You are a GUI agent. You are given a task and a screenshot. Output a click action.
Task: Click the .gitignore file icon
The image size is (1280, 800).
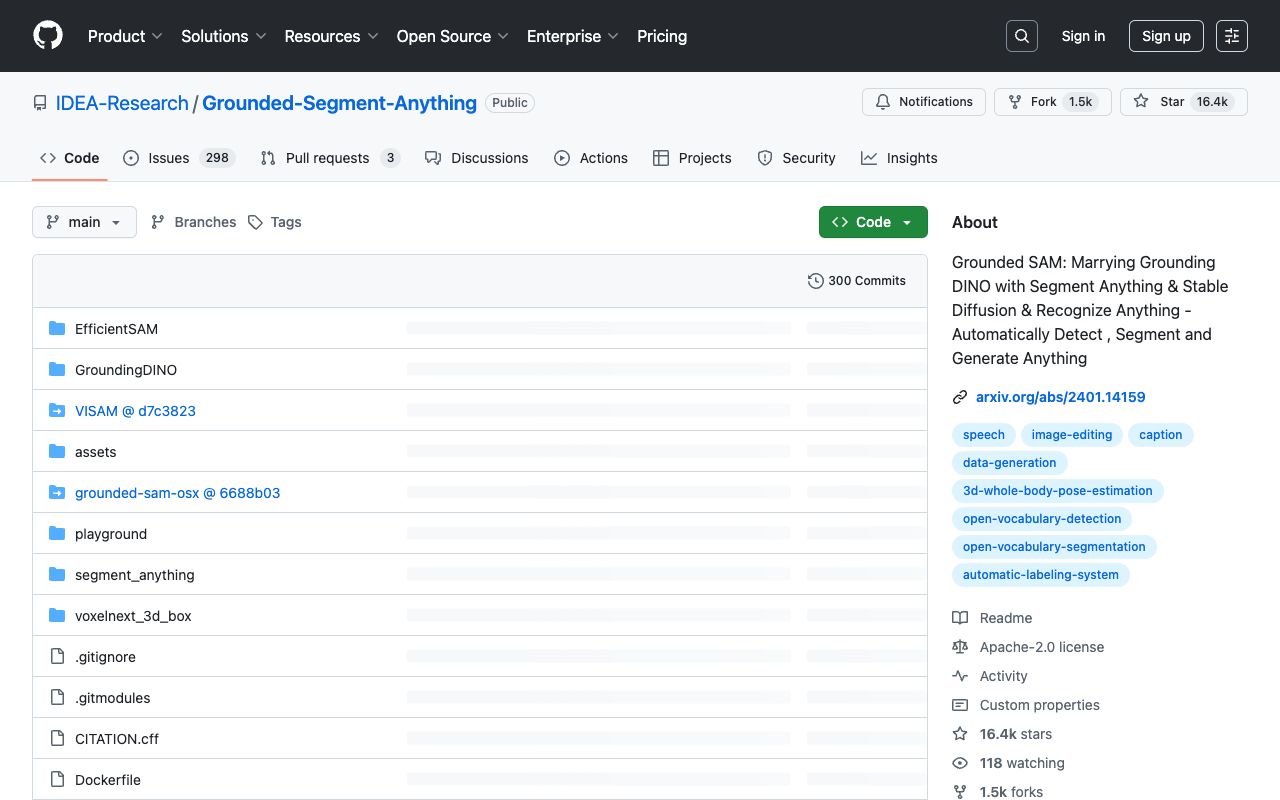coord(57,657)
